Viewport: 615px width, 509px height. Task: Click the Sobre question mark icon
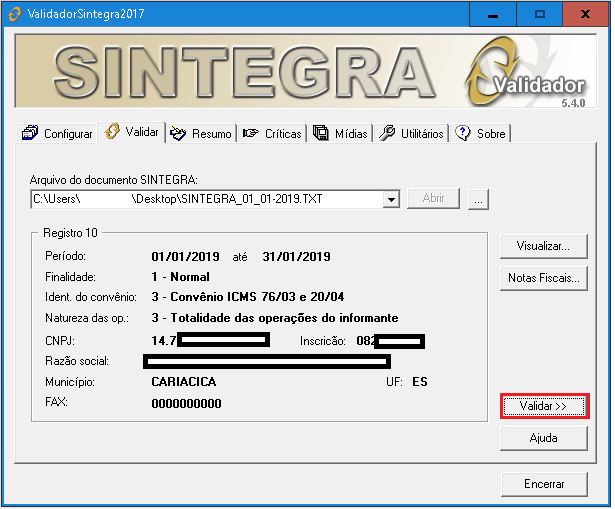click(463, 134)
